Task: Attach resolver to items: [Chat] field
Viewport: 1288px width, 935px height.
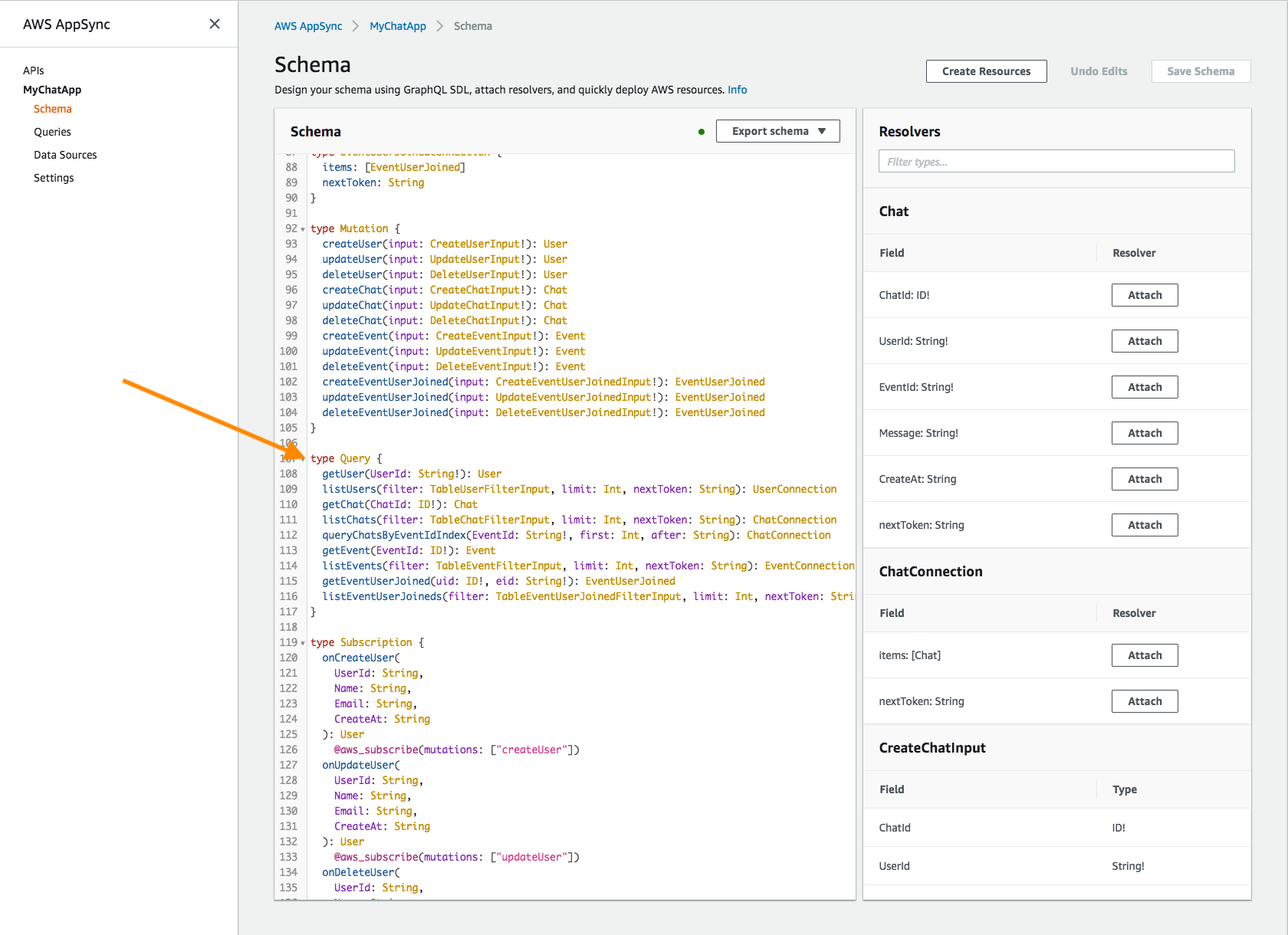Action: pyautogui.click(x=1145, y=655)
